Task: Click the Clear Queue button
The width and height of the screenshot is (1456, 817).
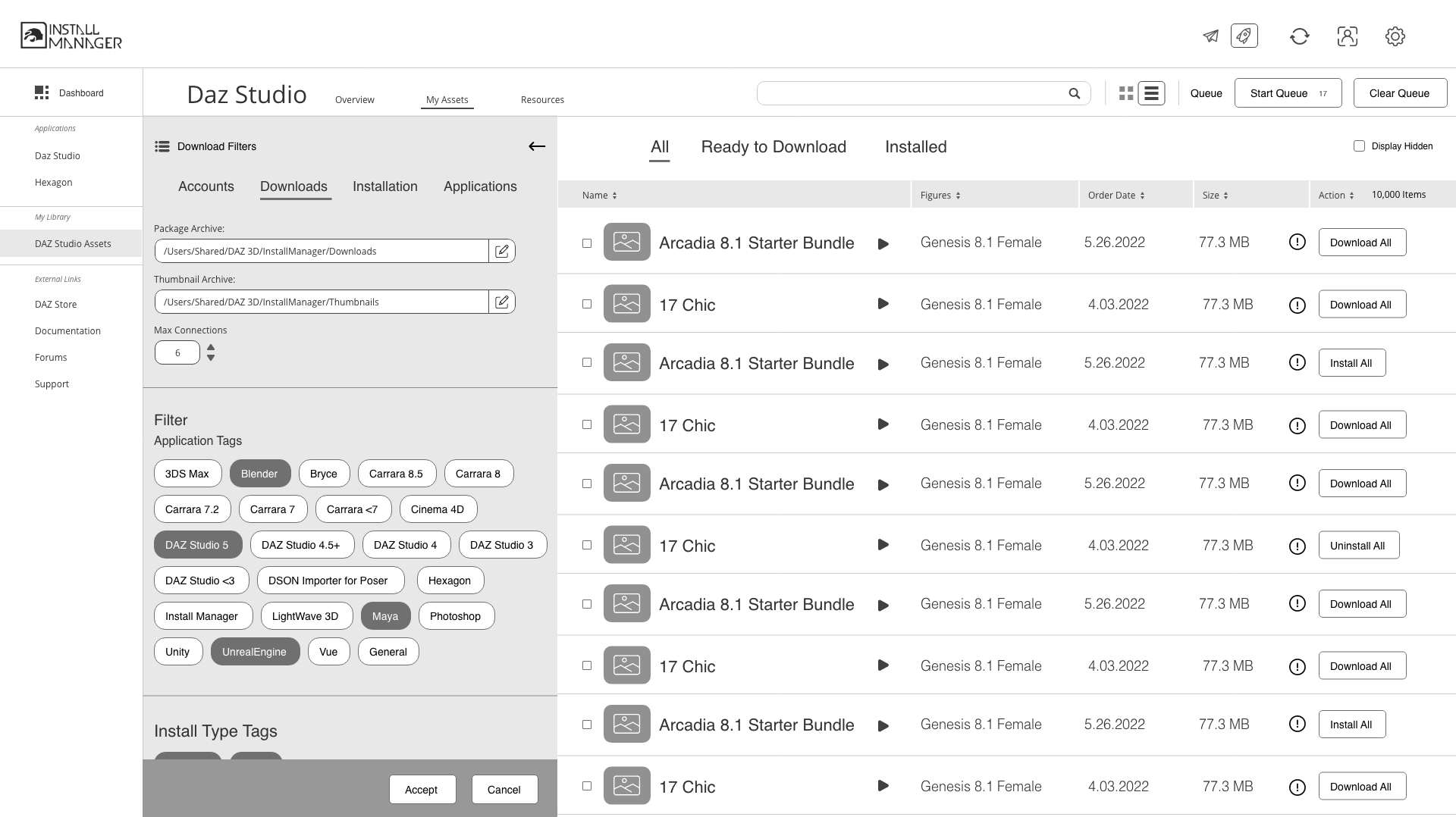Action: coord(1400,93)
